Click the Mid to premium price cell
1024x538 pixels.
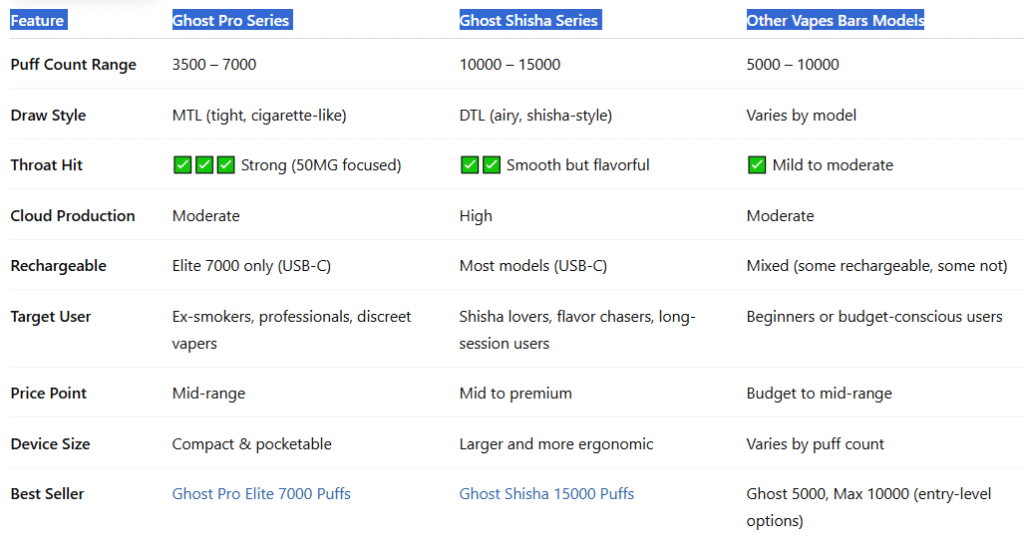[x=515, y=393]
